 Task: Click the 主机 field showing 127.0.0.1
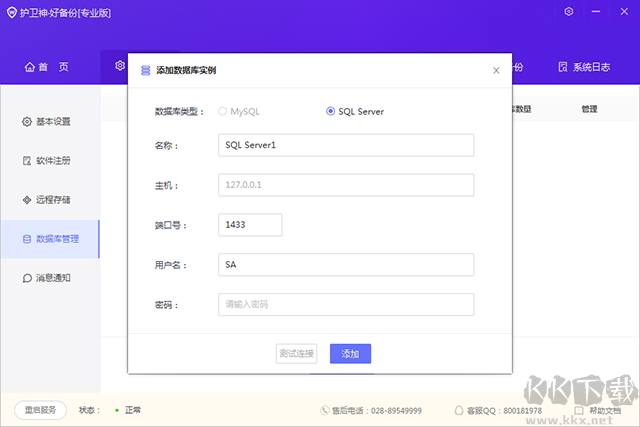346,185
